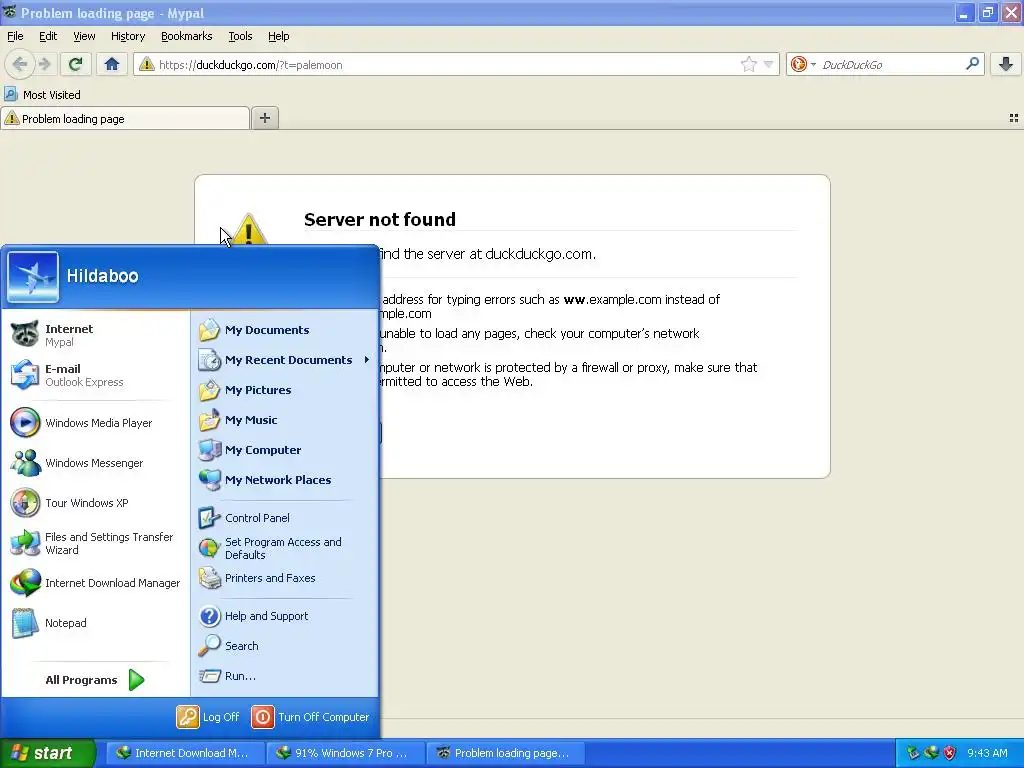
Task: Click Turn Off Computer button
Action: [x=311, y=717]
